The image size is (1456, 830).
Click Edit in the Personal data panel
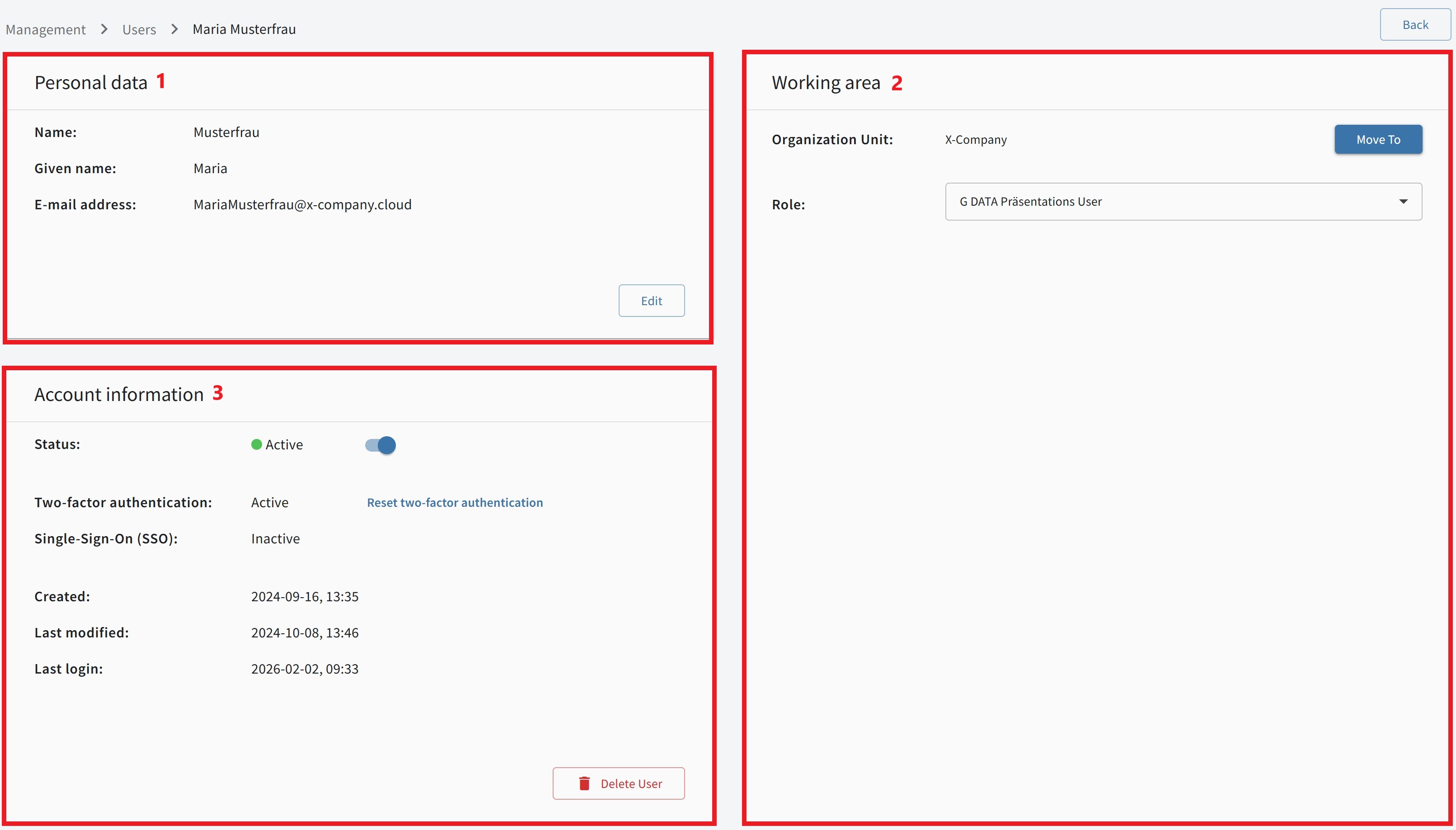coord(651,301)
